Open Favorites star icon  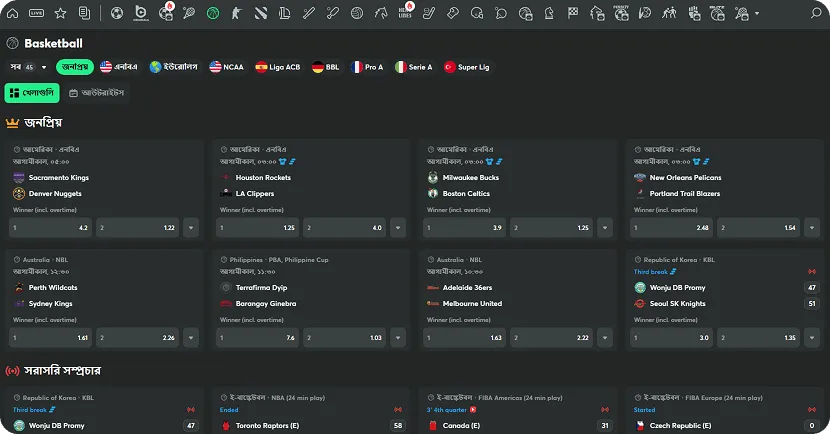(x=60, y=13)
